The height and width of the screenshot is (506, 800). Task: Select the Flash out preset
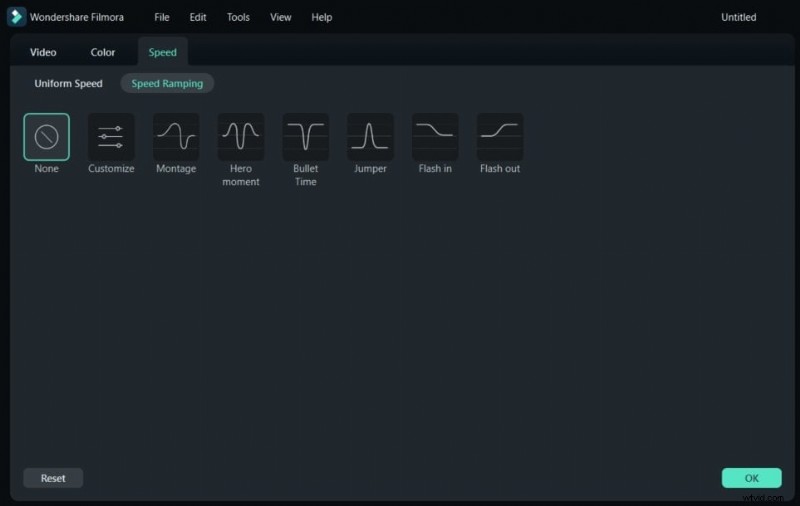[500, 137]
